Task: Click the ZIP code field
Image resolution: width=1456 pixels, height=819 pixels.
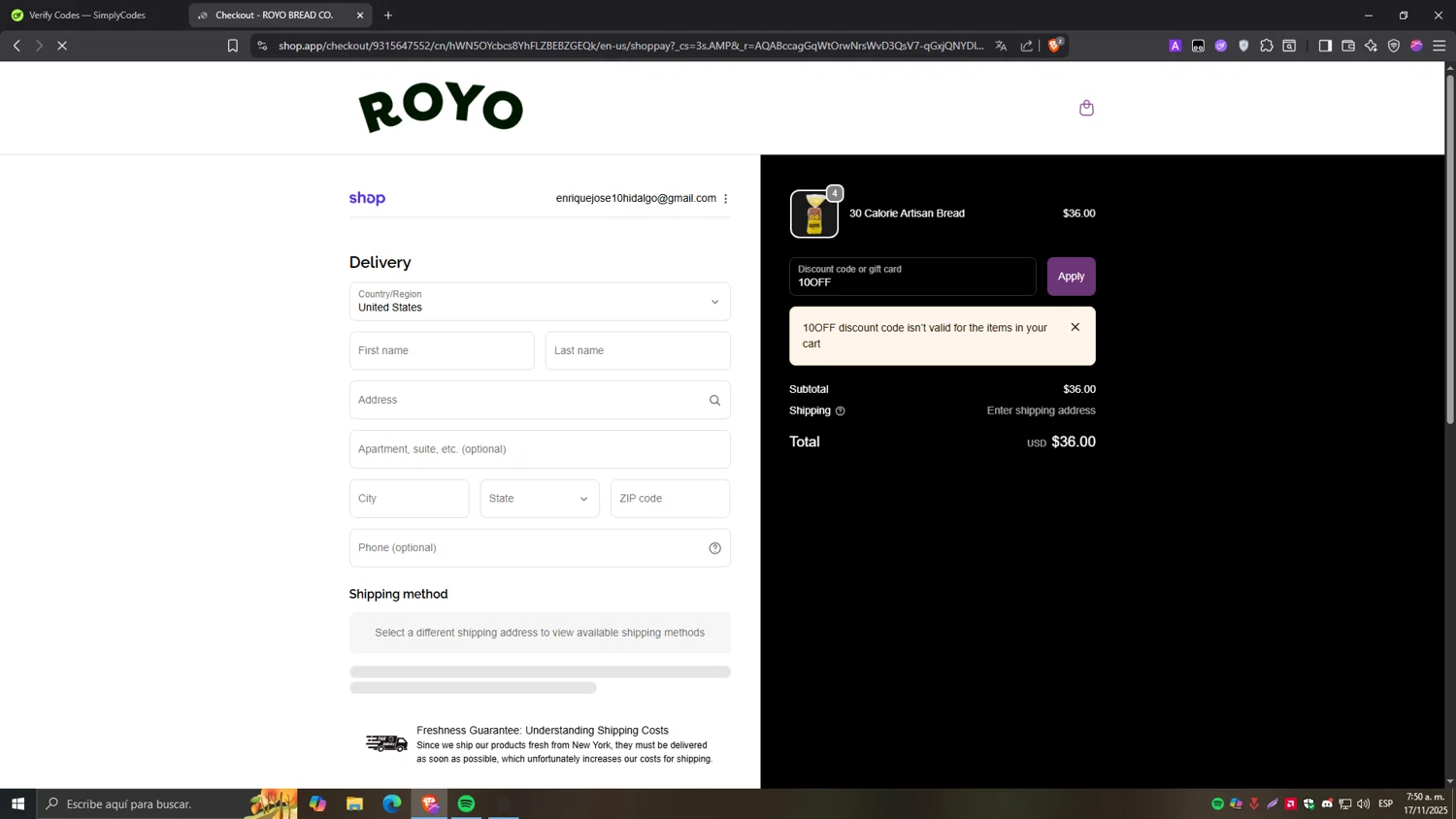Action: (x=670, y=499)
